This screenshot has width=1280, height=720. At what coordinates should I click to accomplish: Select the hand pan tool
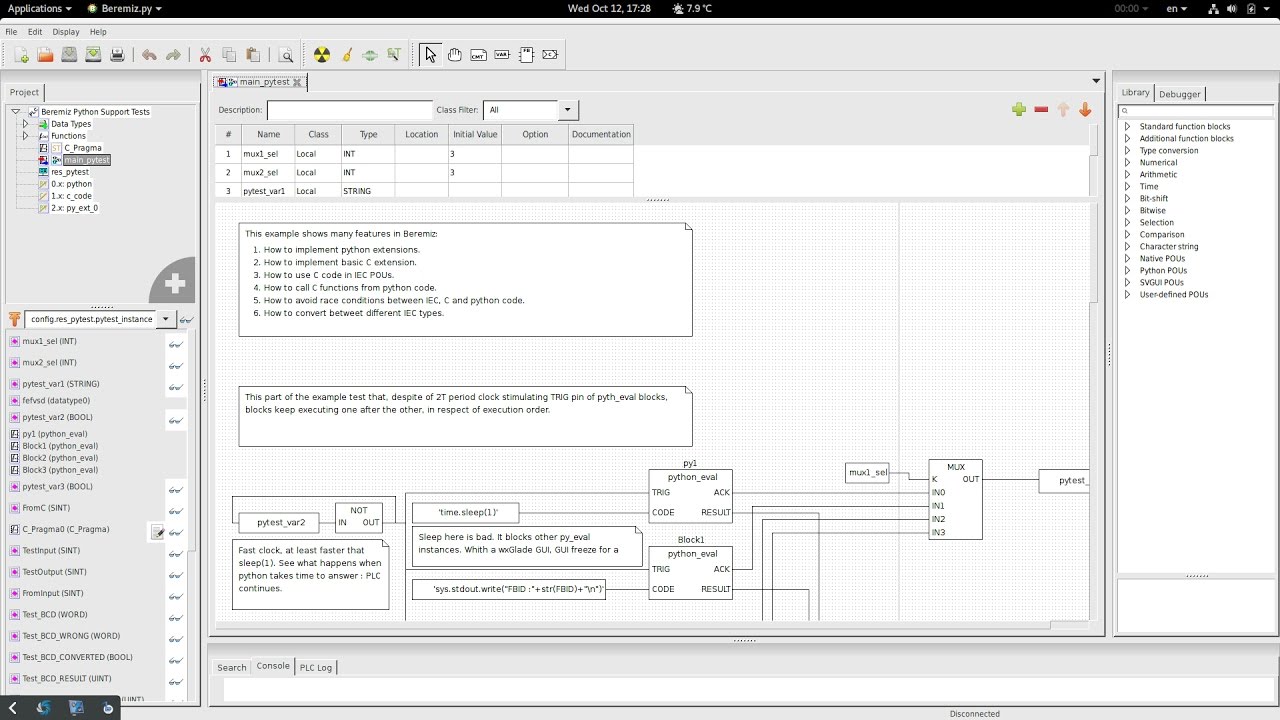[x=454, y=55]
